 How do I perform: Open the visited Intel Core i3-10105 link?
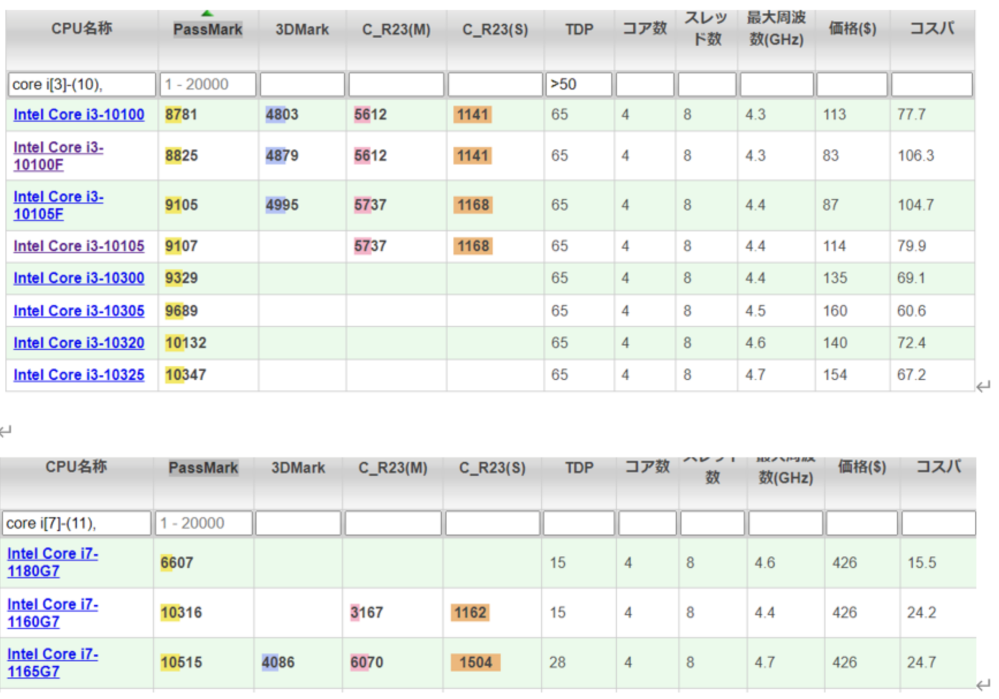click(x=79, y=246)
